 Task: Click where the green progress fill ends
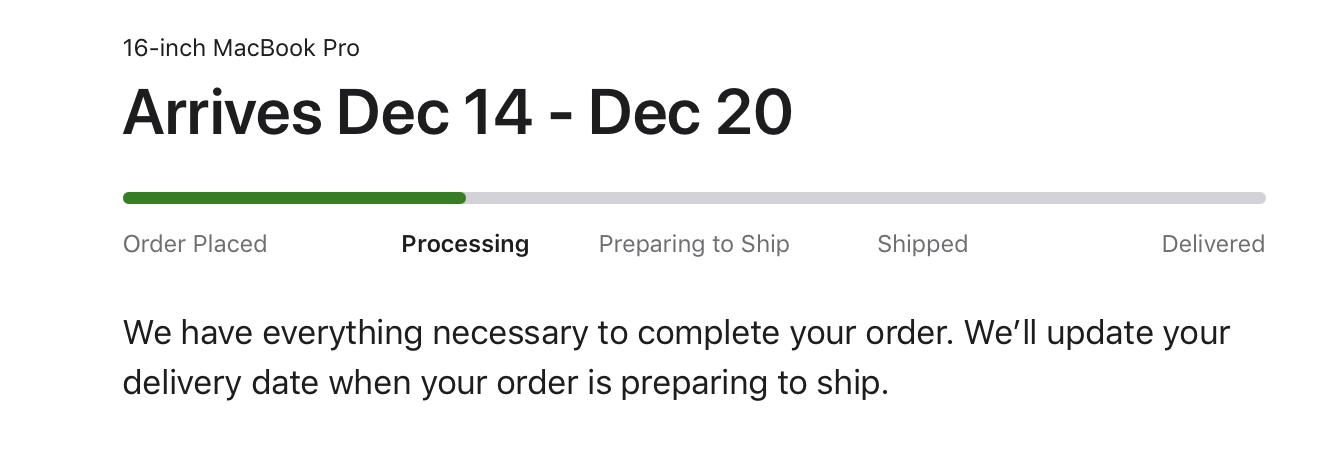tap(463, 198)
